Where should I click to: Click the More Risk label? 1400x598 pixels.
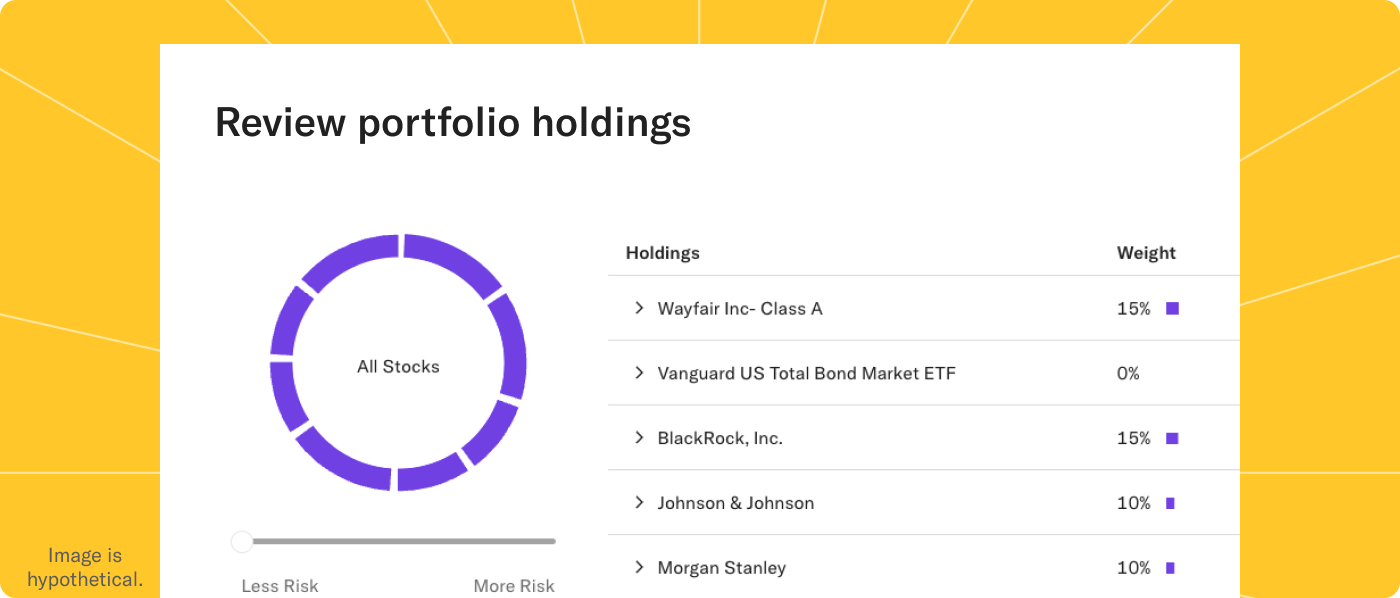(x=514, y=586)
